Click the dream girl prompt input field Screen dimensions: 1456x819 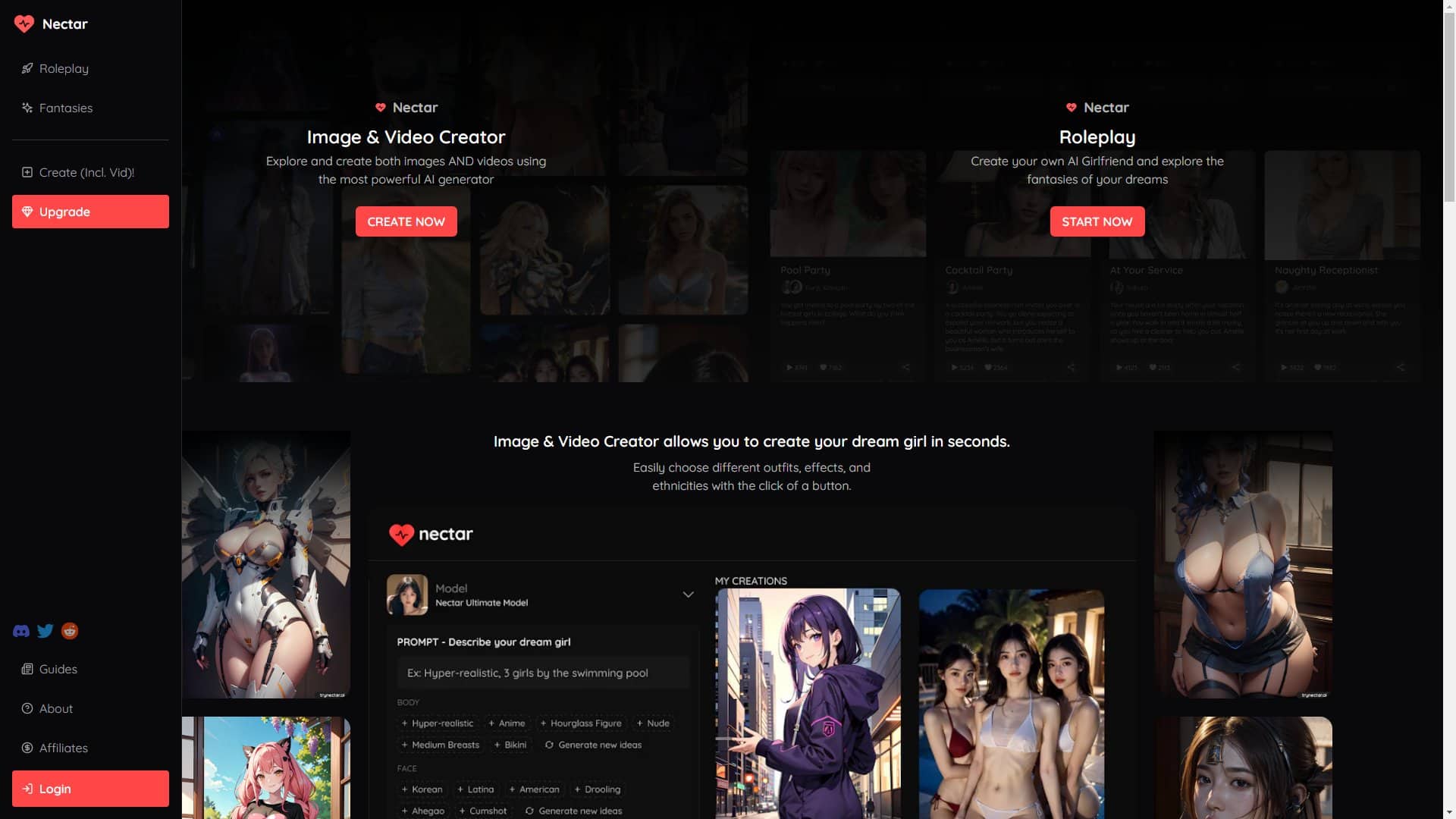[x=543, y=673]
